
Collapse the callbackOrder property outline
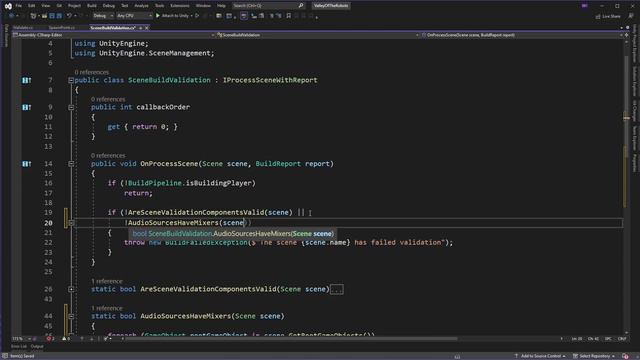71,107
